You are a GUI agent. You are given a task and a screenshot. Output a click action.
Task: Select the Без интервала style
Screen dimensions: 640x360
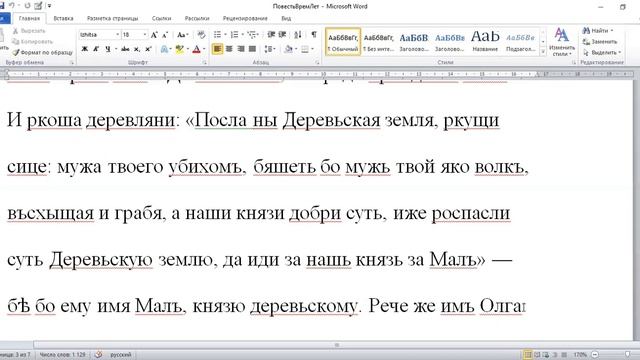[378, 42]
